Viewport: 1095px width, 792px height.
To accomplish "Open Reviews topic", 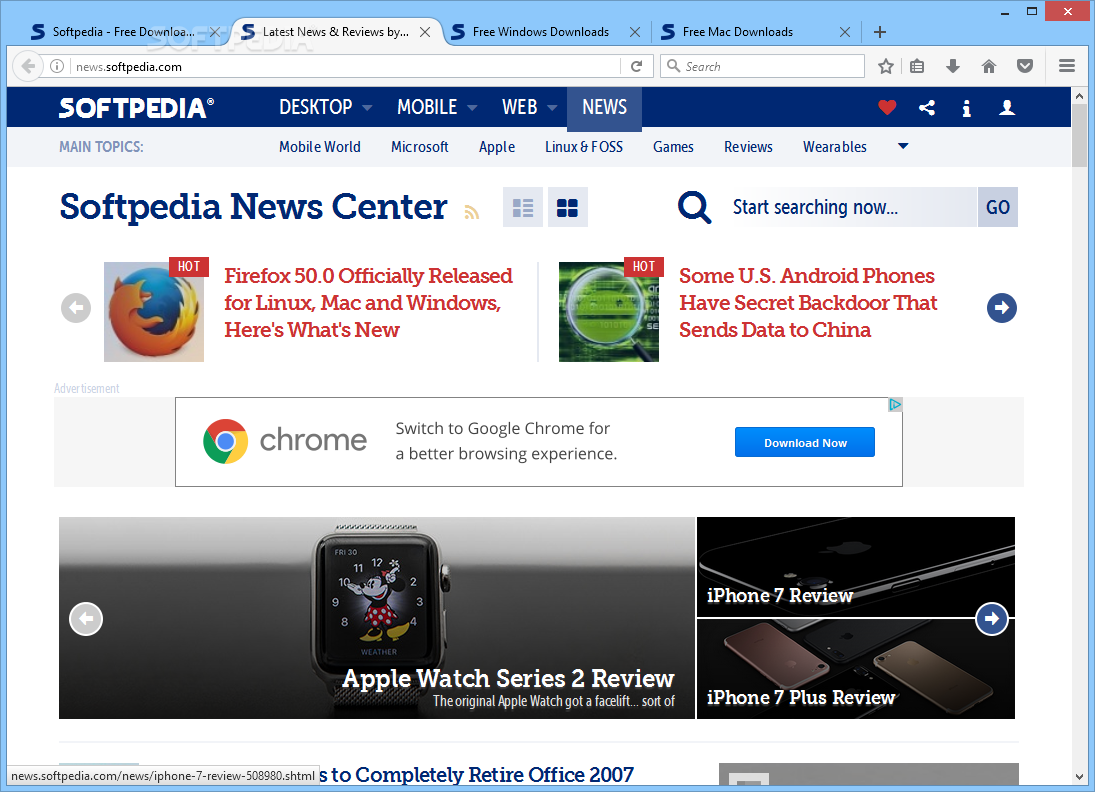I will pos(748,147).
